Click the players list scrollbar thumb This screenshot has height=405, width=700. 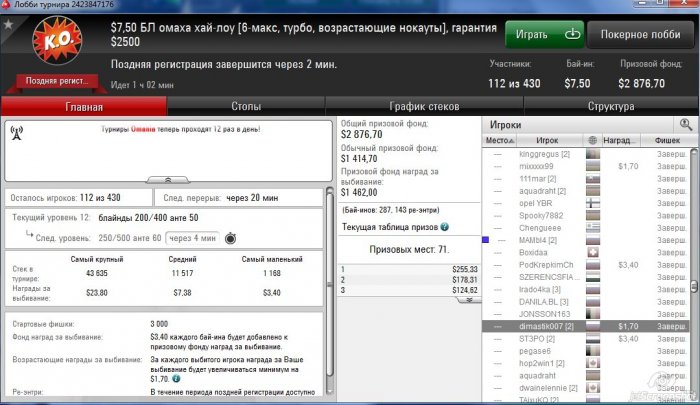[x=694, y=286]
